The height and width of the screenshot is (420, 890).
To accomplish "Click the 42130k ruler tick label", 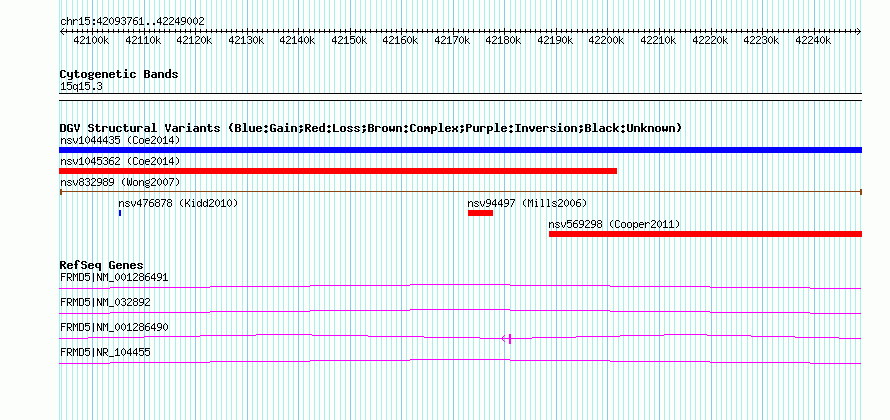I will [247, 40].
